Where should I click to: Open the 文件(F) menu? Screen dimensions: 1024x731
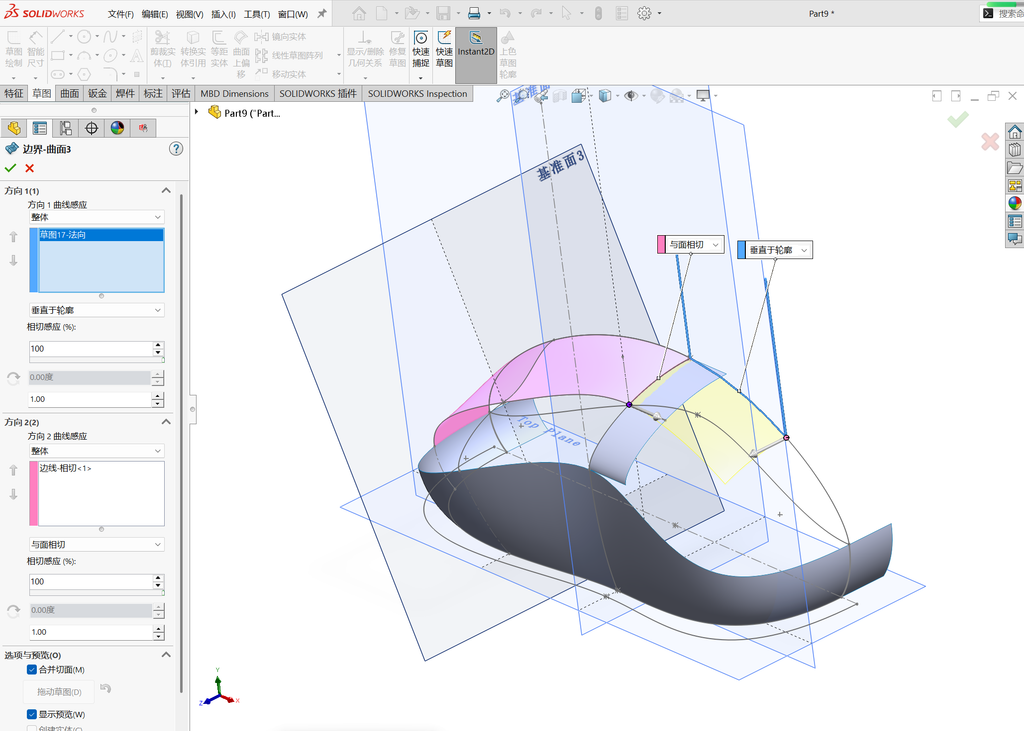(121, 14)
